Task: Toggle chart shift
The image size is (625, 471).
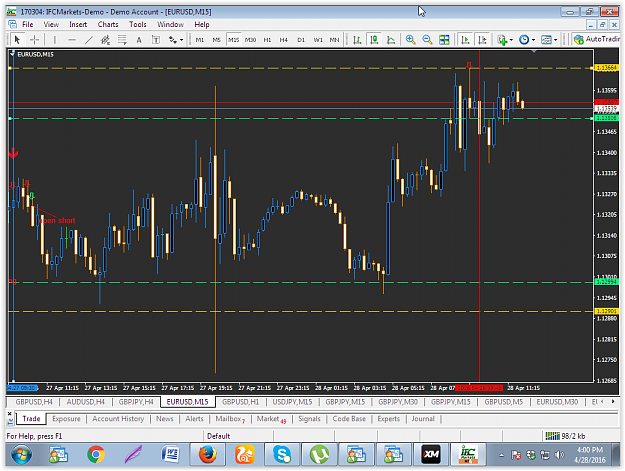Action: (482, 40)
